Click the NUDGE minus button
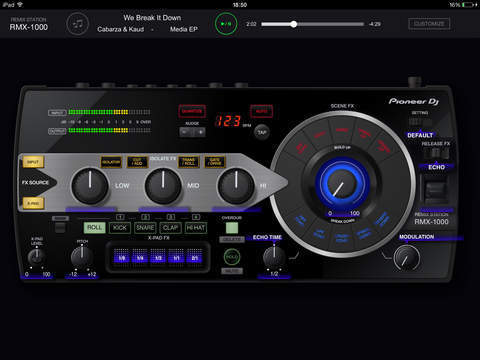 click(x=186, y=132)
